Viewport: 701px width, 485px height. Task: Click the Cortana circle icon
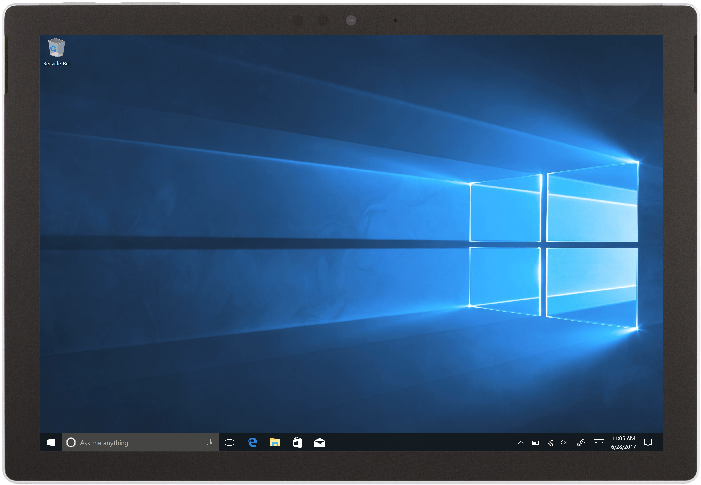71,443
